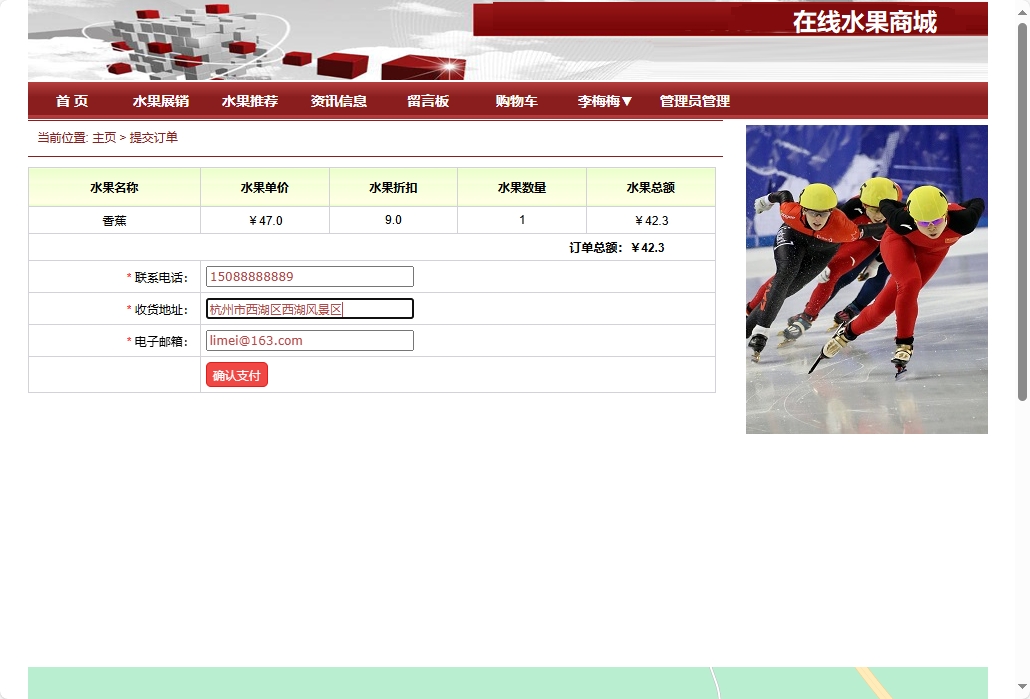Open the 水果推荐 recommendations page
This screenshot has height=699, width=1030.
249,101
